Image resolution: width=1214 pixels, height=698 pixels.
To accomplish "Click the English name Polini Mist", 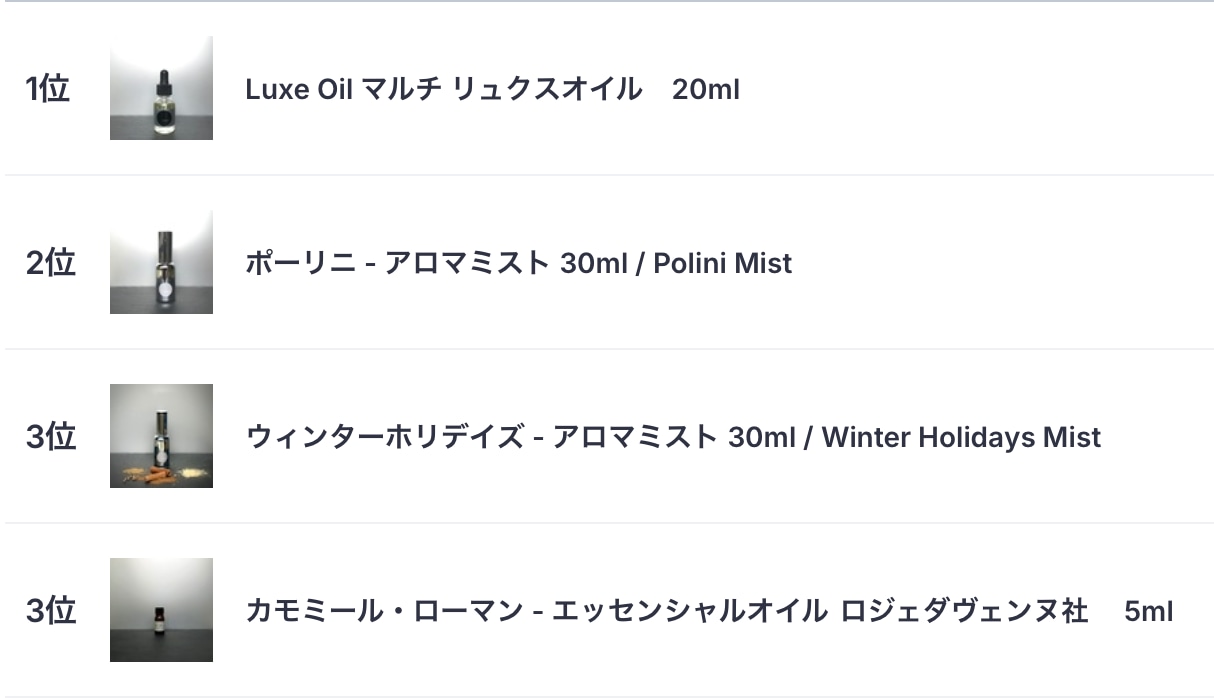I will tap(723, 263).
